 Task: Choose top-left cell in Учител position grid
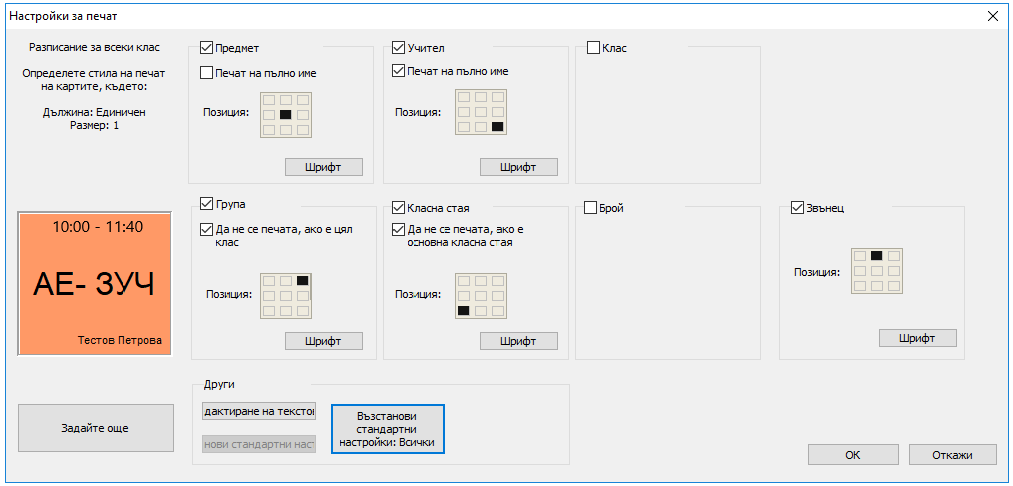click(464, 97)
